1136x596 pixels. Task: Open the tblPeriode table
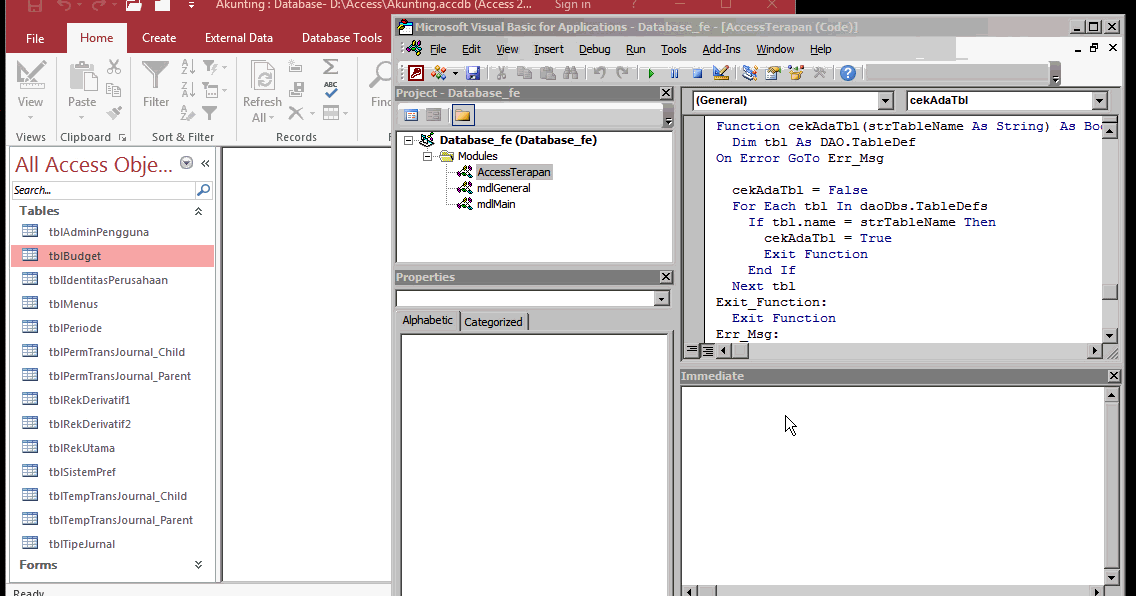75,328
